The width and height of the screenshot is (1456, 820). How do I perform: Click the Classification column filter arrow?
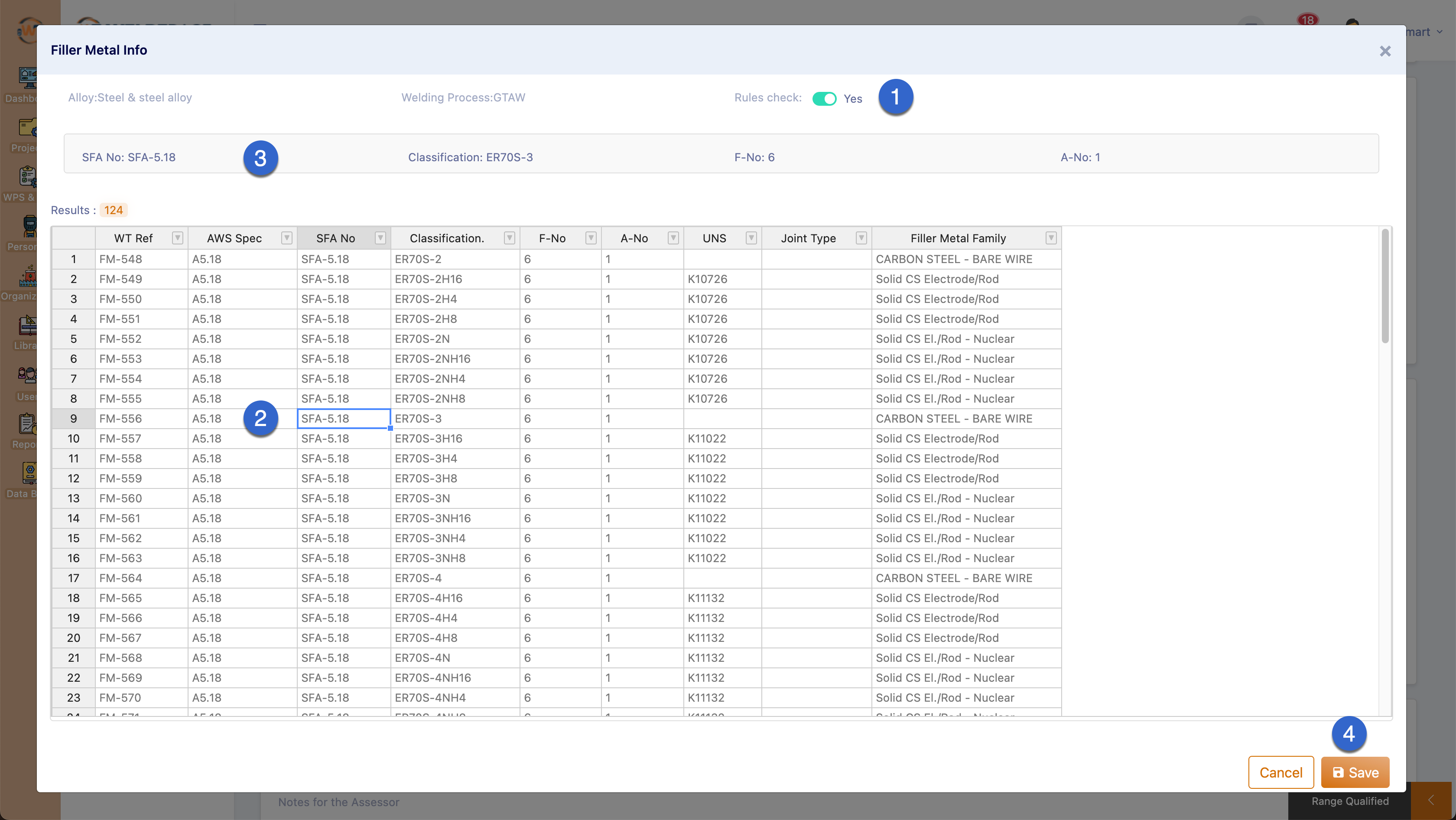[x=509, y=238]
